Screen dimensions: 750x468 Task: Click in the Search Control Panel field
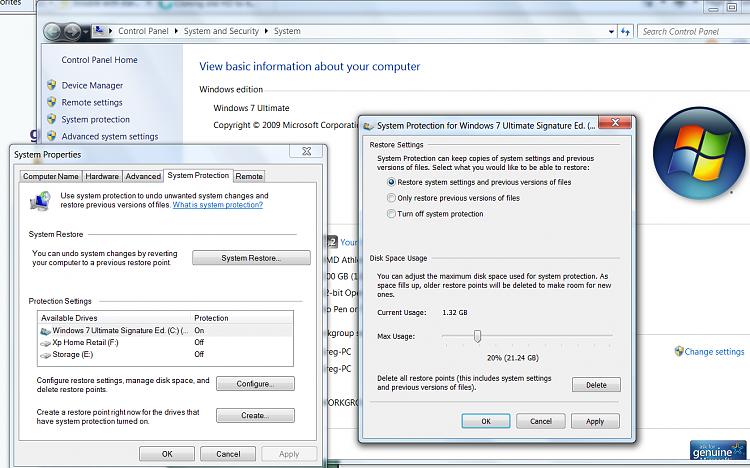pyautogui.click(x=694, y=32)
